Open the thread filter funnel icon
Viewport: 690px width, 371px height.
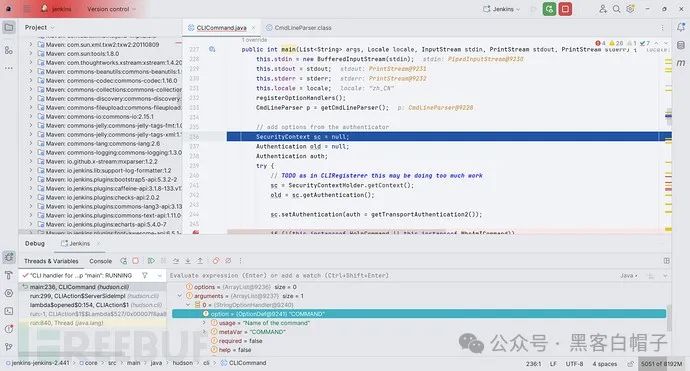pos(145,275)
